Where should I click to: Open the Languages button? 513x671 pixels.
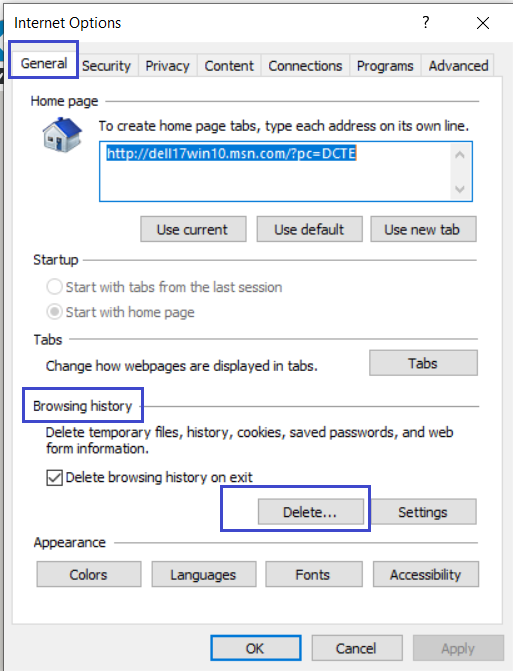(204, 574)
